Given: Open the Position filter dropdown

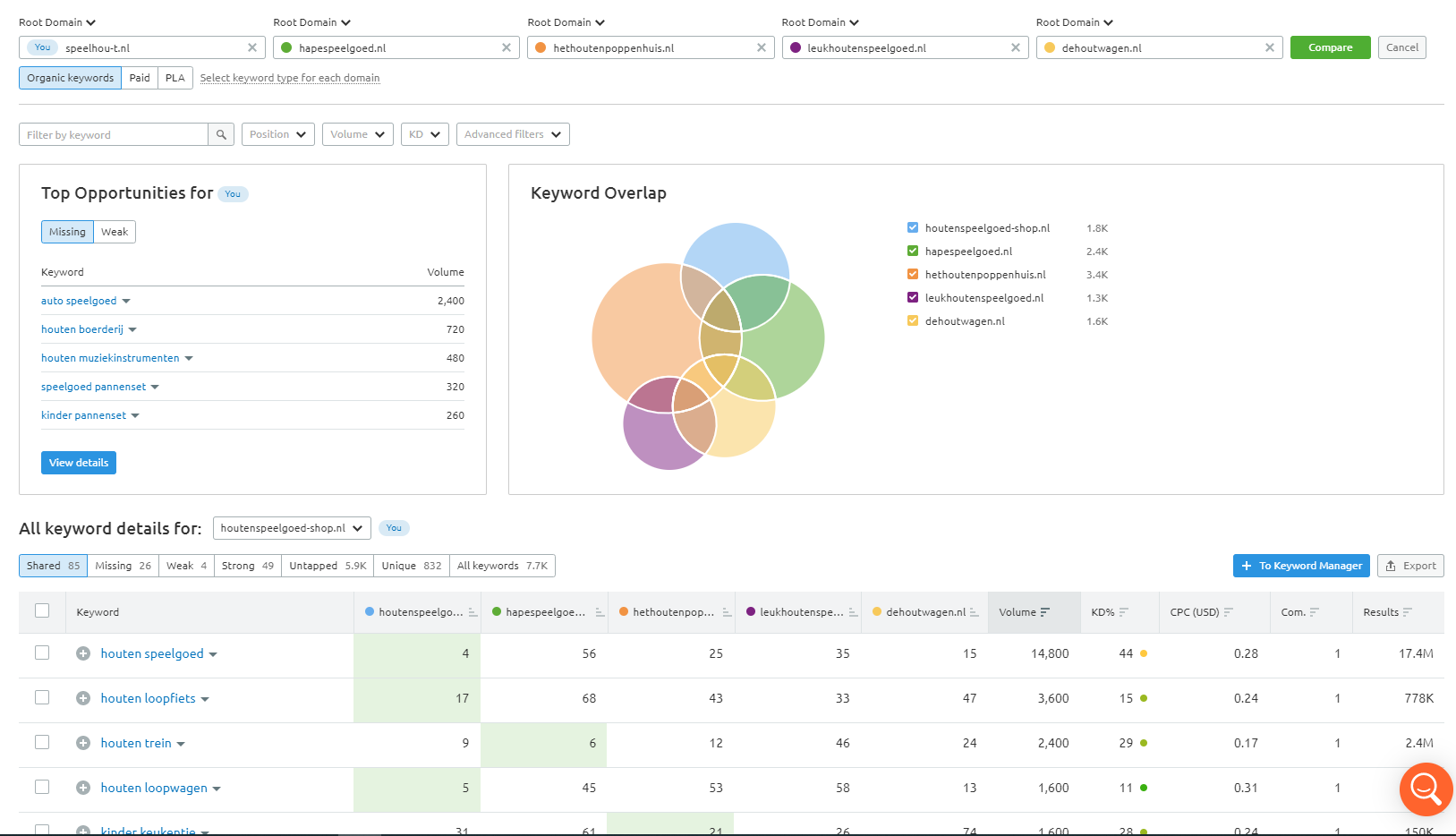Looking at the screenshot, I should click(x=277, y=134).
